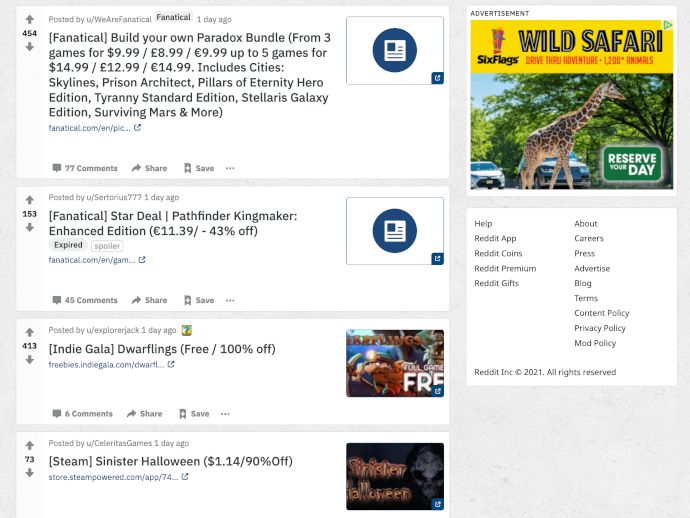Click the Expired flair tag
690x518 pixels.
[x=68, y=245]
